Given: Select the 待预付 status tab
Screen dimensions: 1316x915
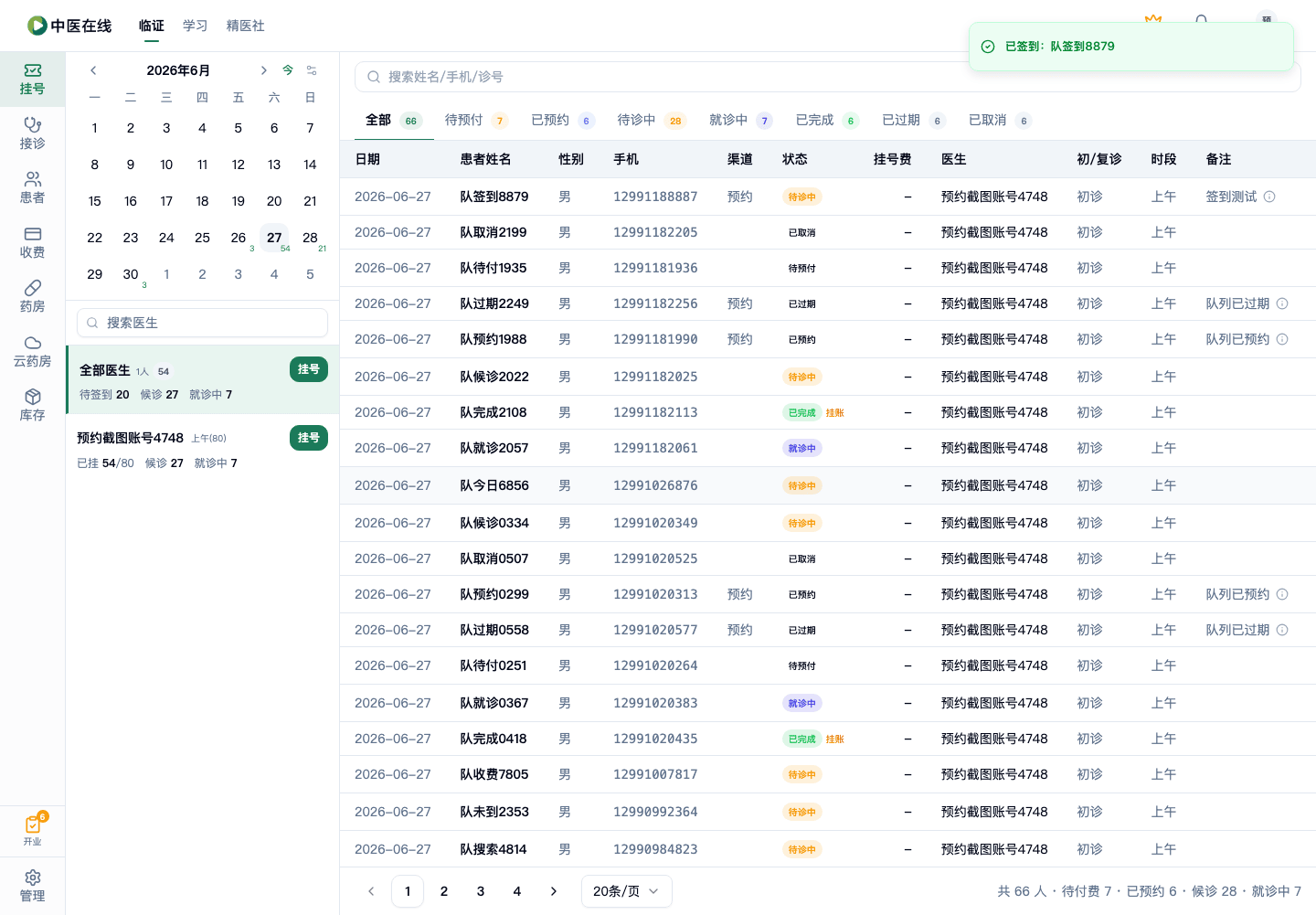Looking at the screenshot, I should pos(476,120).
